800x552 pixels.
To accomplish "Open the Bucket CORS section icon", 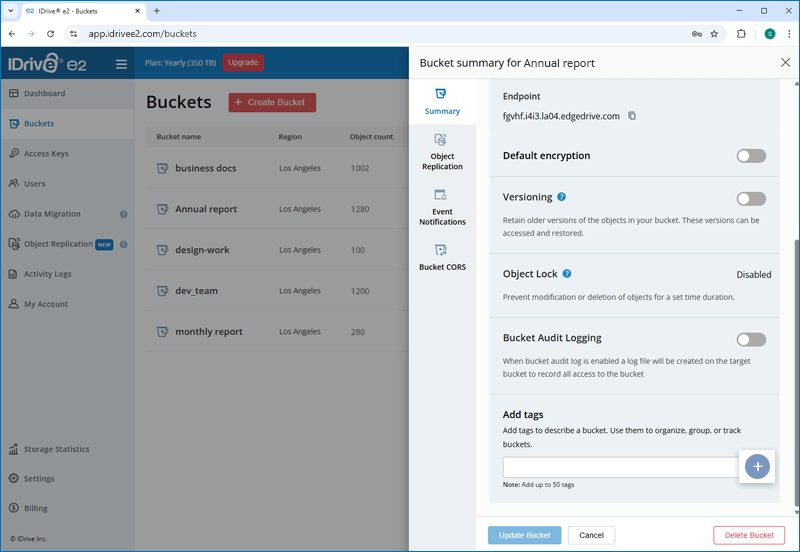I will tap(440, 250).
